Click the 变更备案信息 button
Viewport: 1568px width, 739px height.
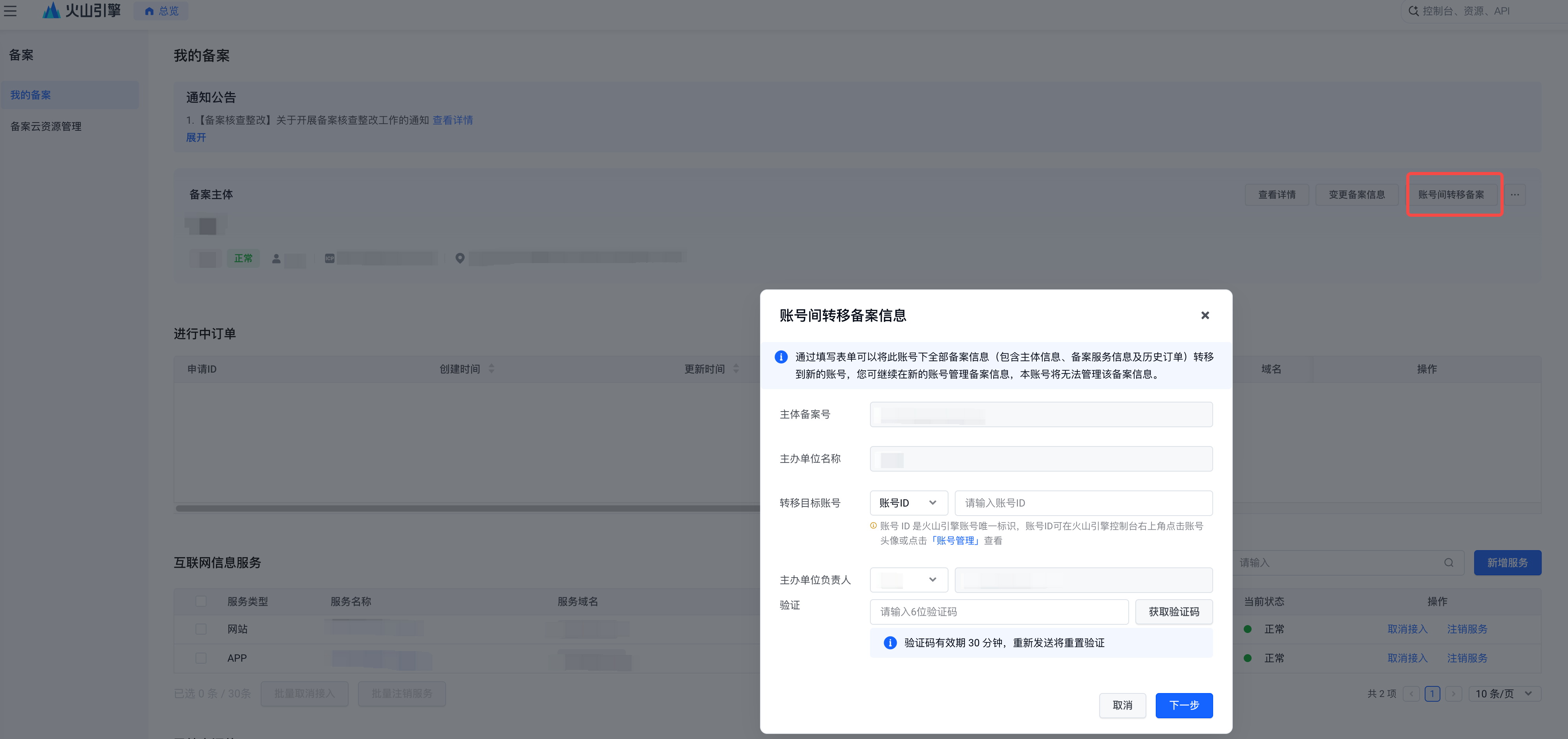coord(1356,195)
